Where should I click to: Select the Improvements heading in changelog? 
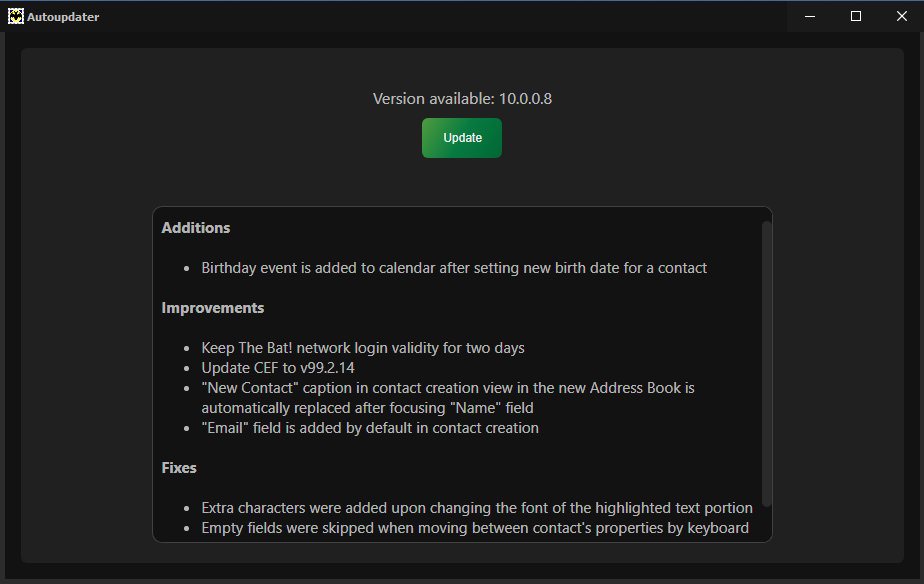(x=213, y=308)
